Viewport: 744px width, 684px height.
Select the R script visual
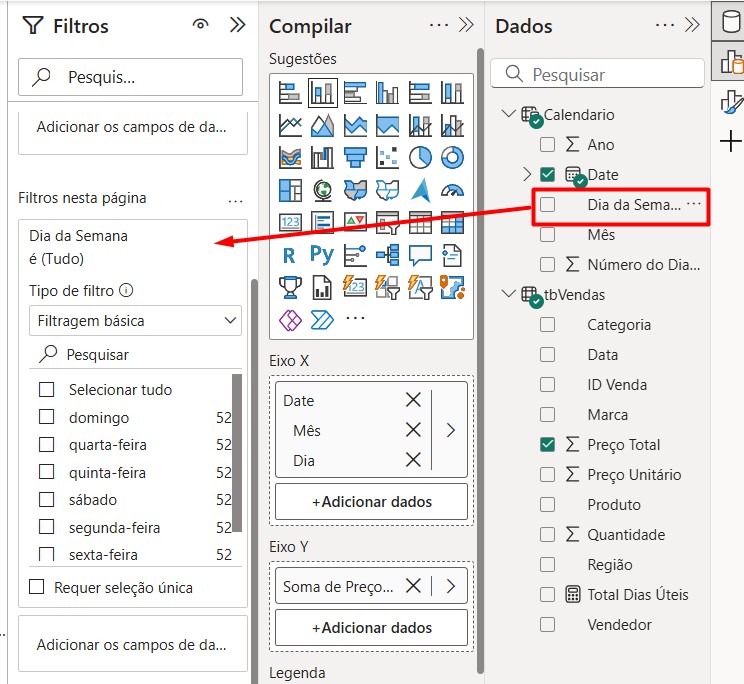click(x=290, y=255)
